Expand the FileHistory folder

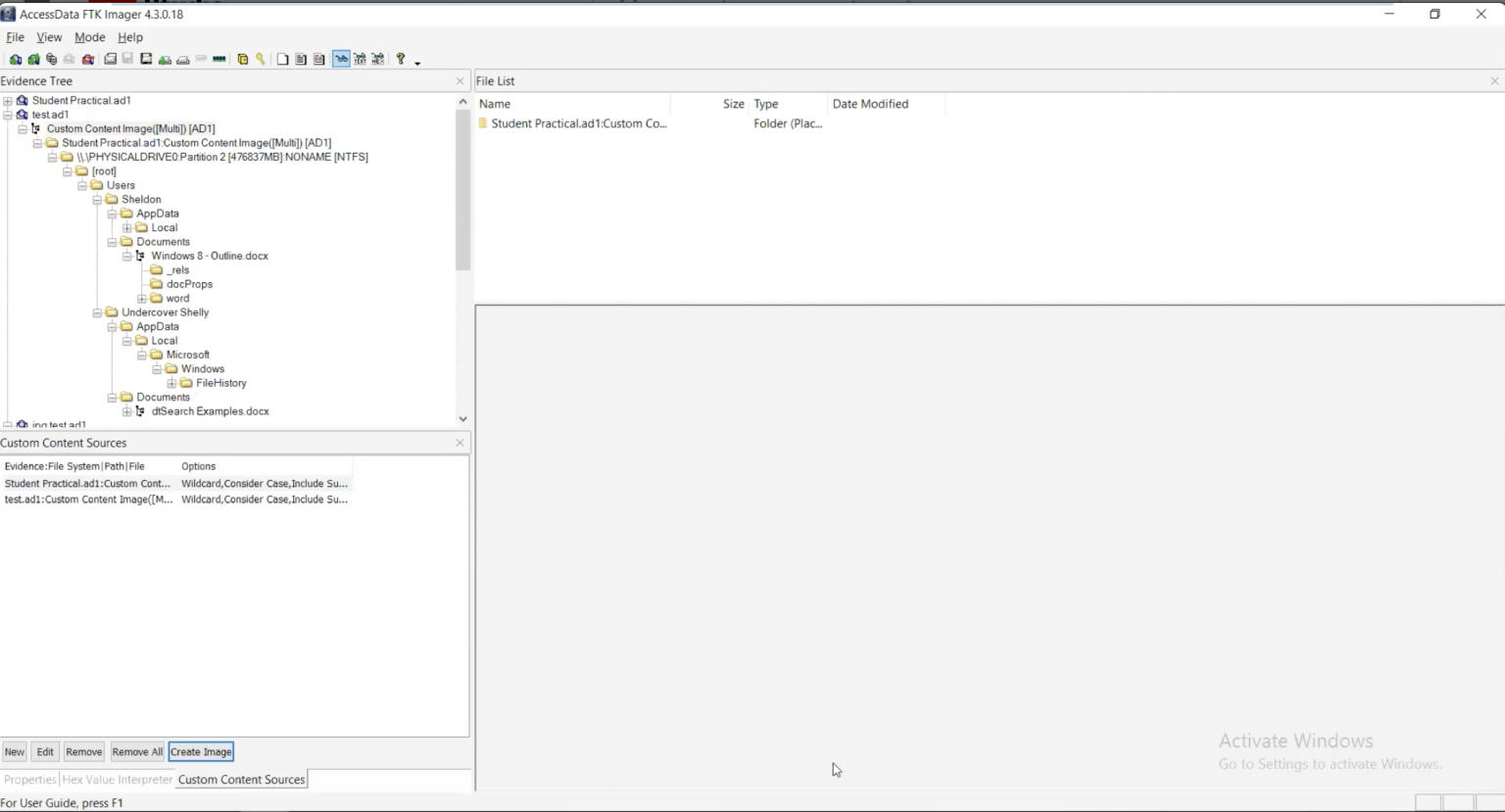[x=172, y=383]
